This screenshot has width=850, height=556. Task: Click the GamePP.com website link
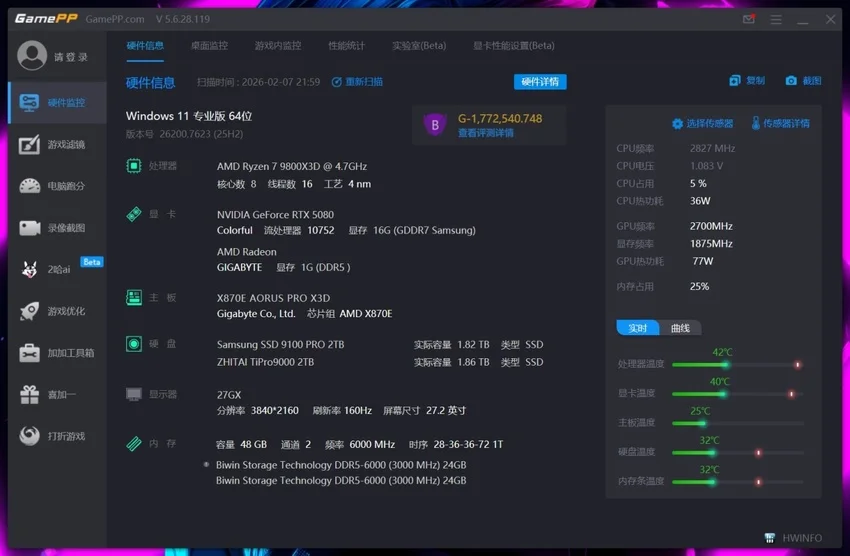click(115, 19)
